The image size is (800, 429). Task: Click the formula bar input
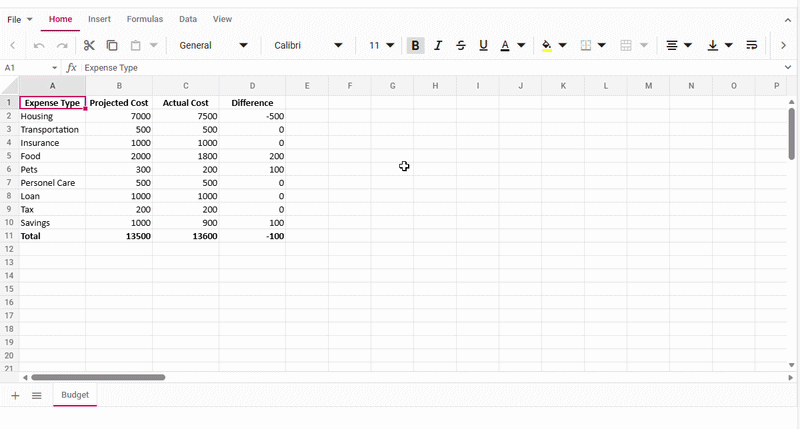(x=432, y=68)
